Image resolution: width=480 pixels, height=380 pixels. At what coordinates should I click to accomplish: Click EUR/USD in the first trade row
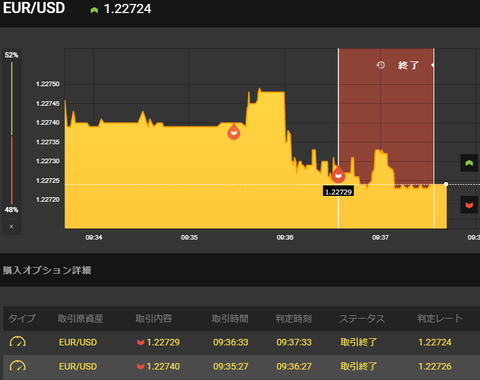click(78, 342)
